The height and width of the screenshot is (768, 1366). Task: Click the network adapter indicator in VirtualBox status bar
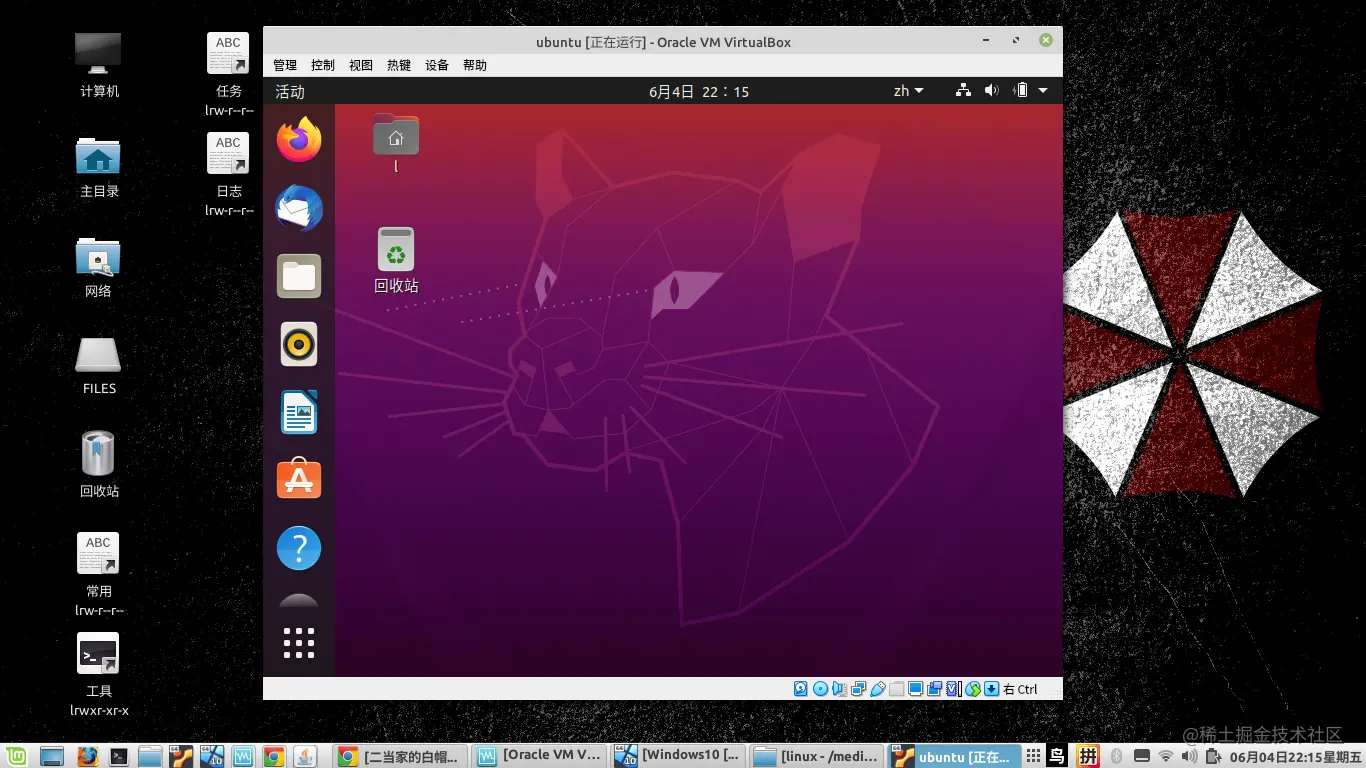[x=858, y=688]
